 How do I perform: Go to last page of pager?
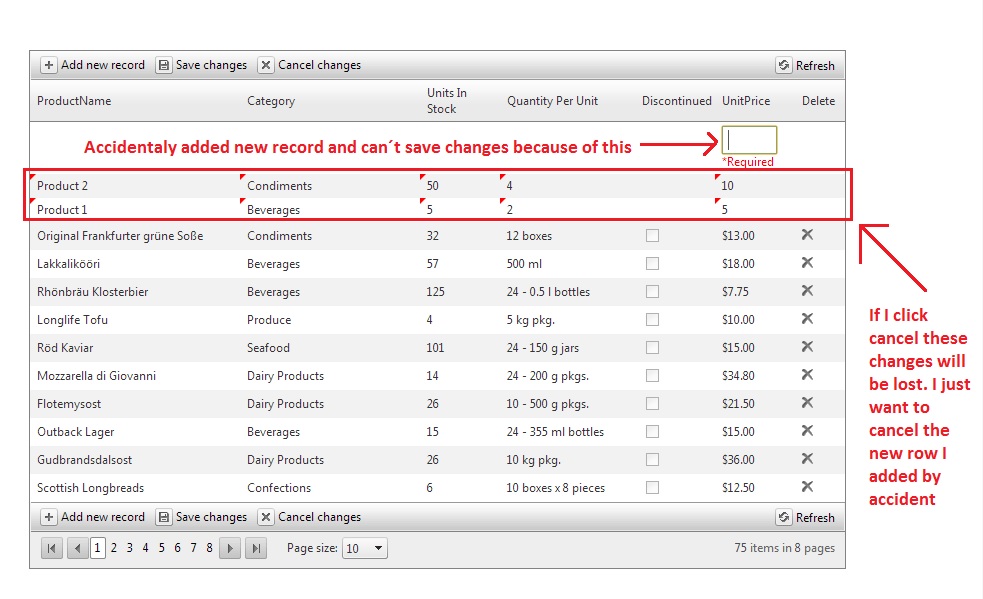click(256, 548)
